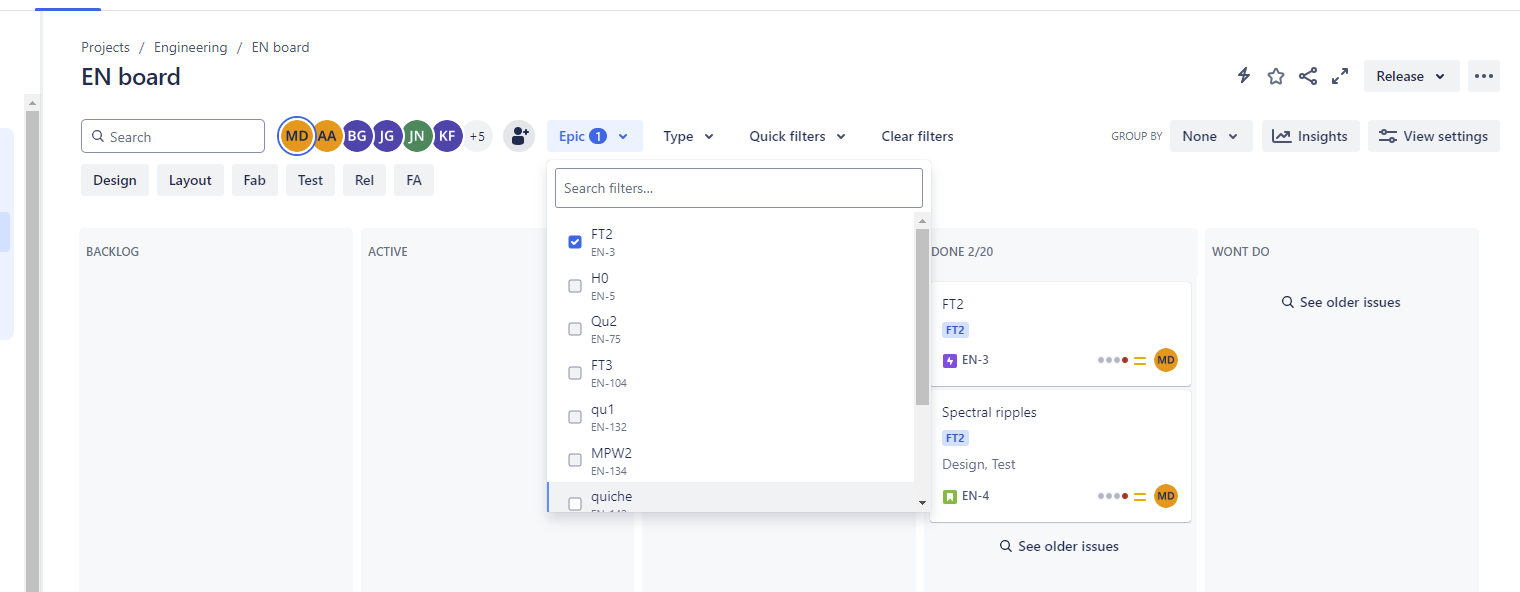The height and width of the screenshot is (592, 1520).
Task: Click the share board icon
Action: [x=1308, y=76]
